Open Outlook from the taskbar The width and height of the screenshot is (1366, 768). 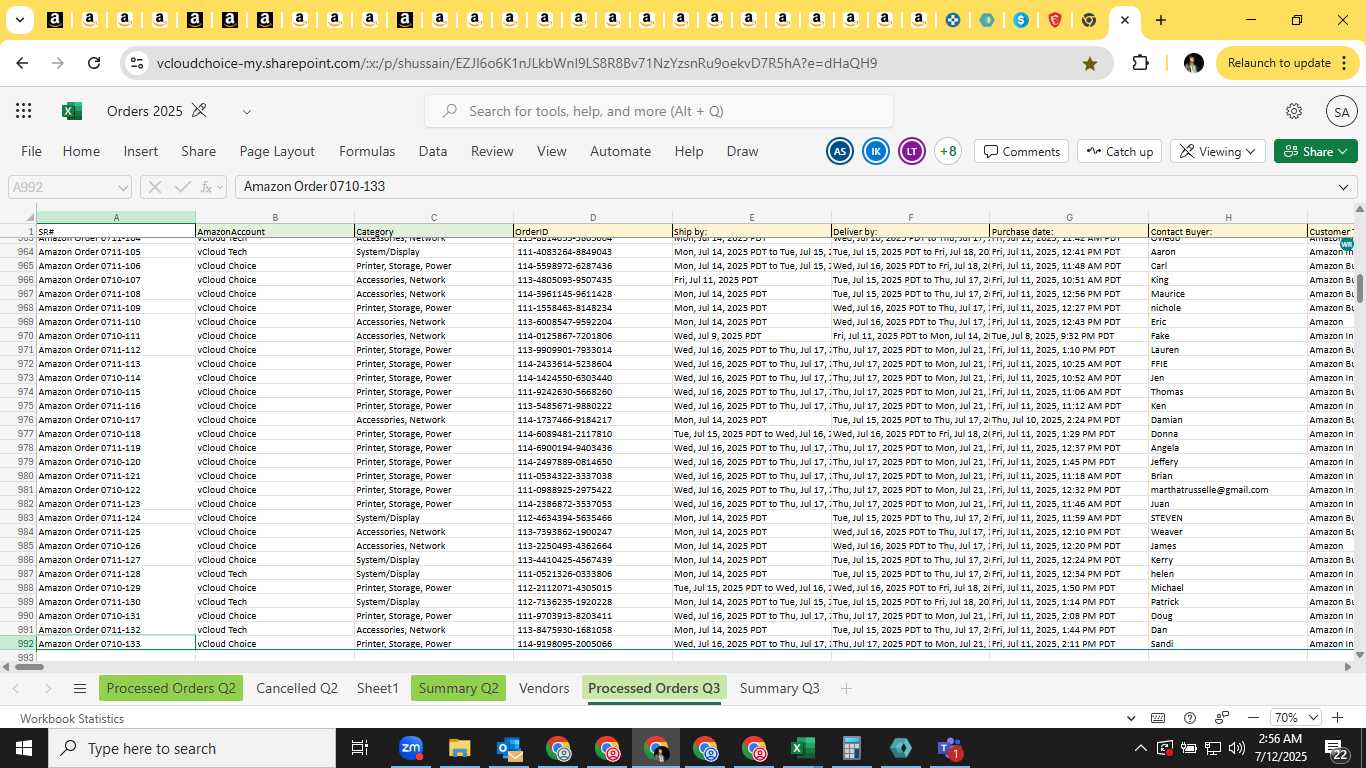pos(508,748)
